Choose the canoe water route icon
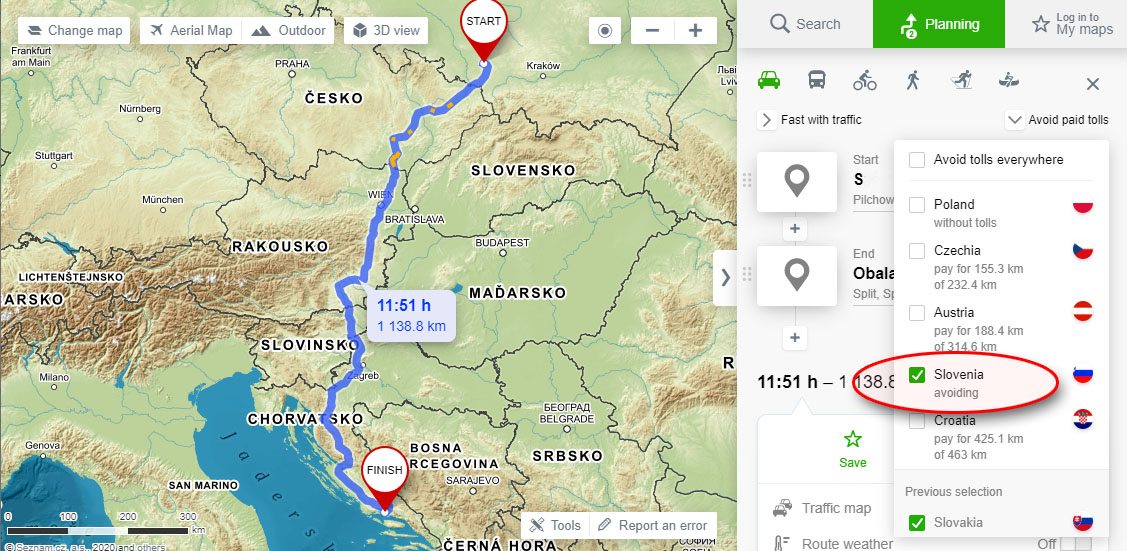The image size is (1127, 551). pos(1009,81)
